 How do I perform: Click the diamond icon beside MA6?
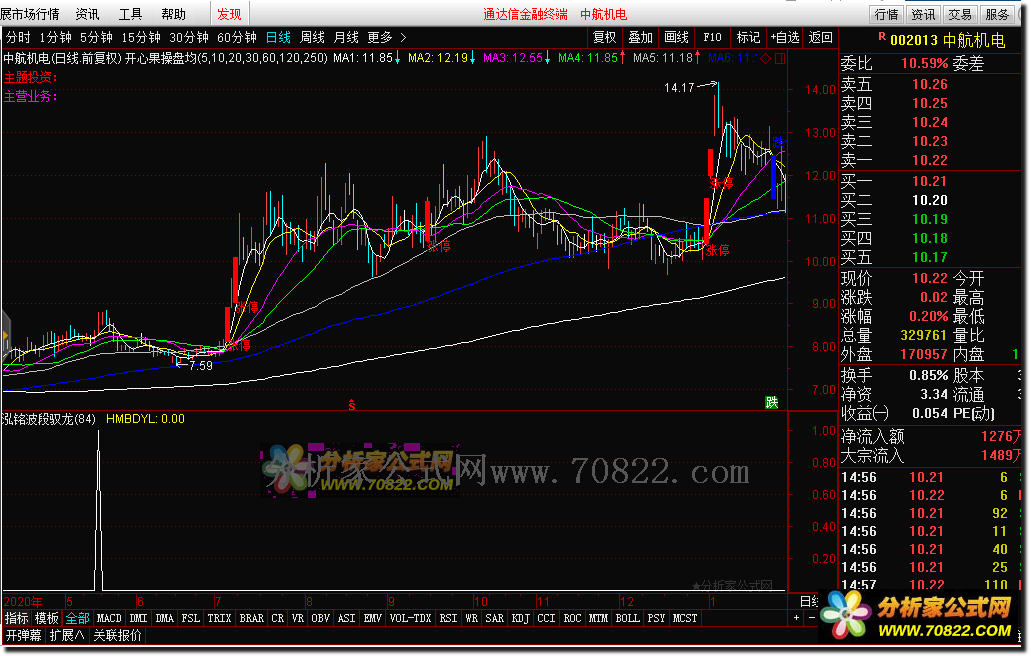pos(765,59)
